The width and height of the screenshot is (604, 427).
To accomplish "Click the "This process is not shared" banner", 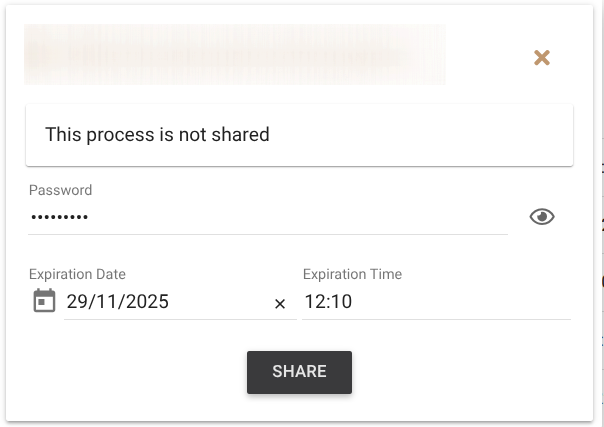I will [299, 134].
